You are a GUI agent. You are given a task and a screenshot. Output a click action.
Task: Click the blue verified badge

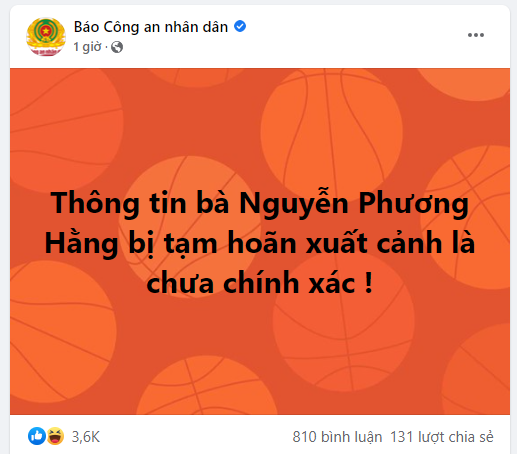pyautogui.click(x=240, y=26)
